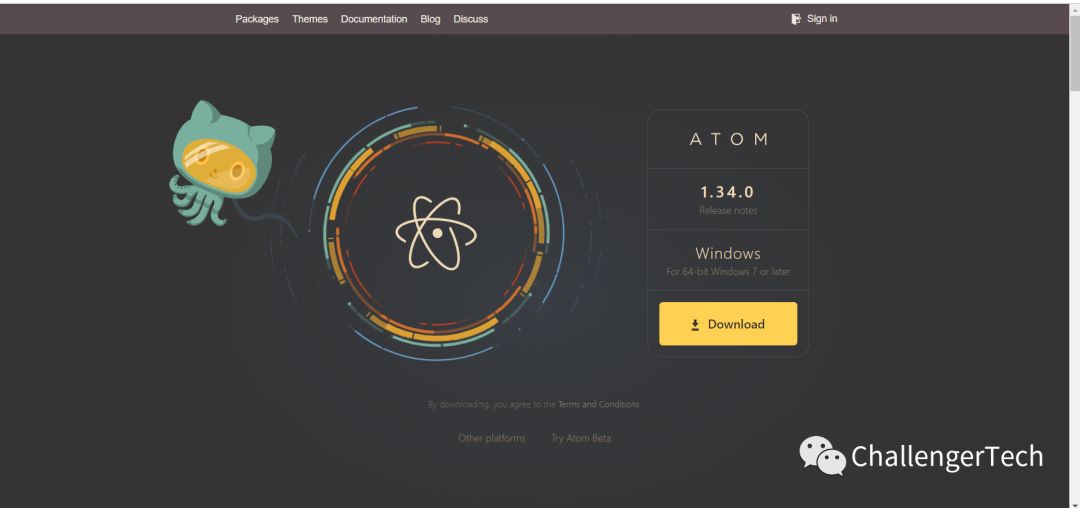The width and height of the screenshot is (1080, 508).
Task: Open the Discuss forum link
Action: 470,19
